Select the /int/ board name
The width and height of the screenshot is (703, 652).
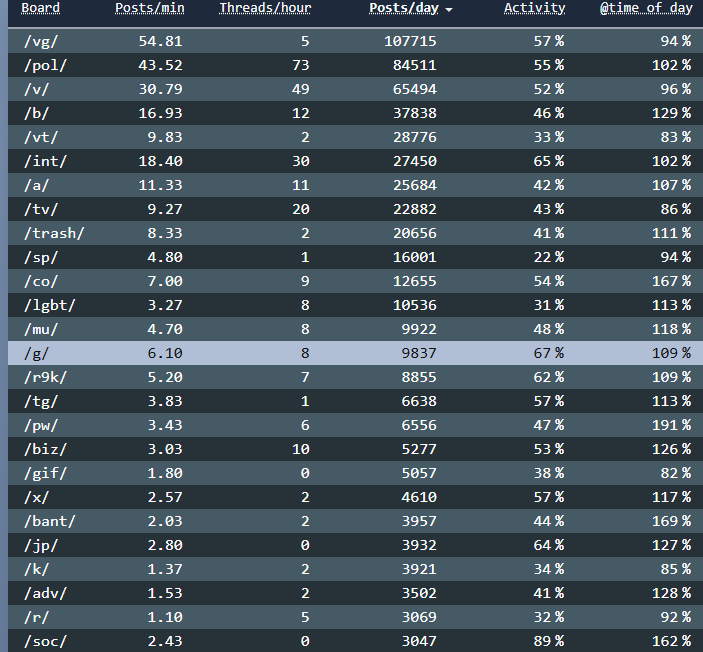45,161
